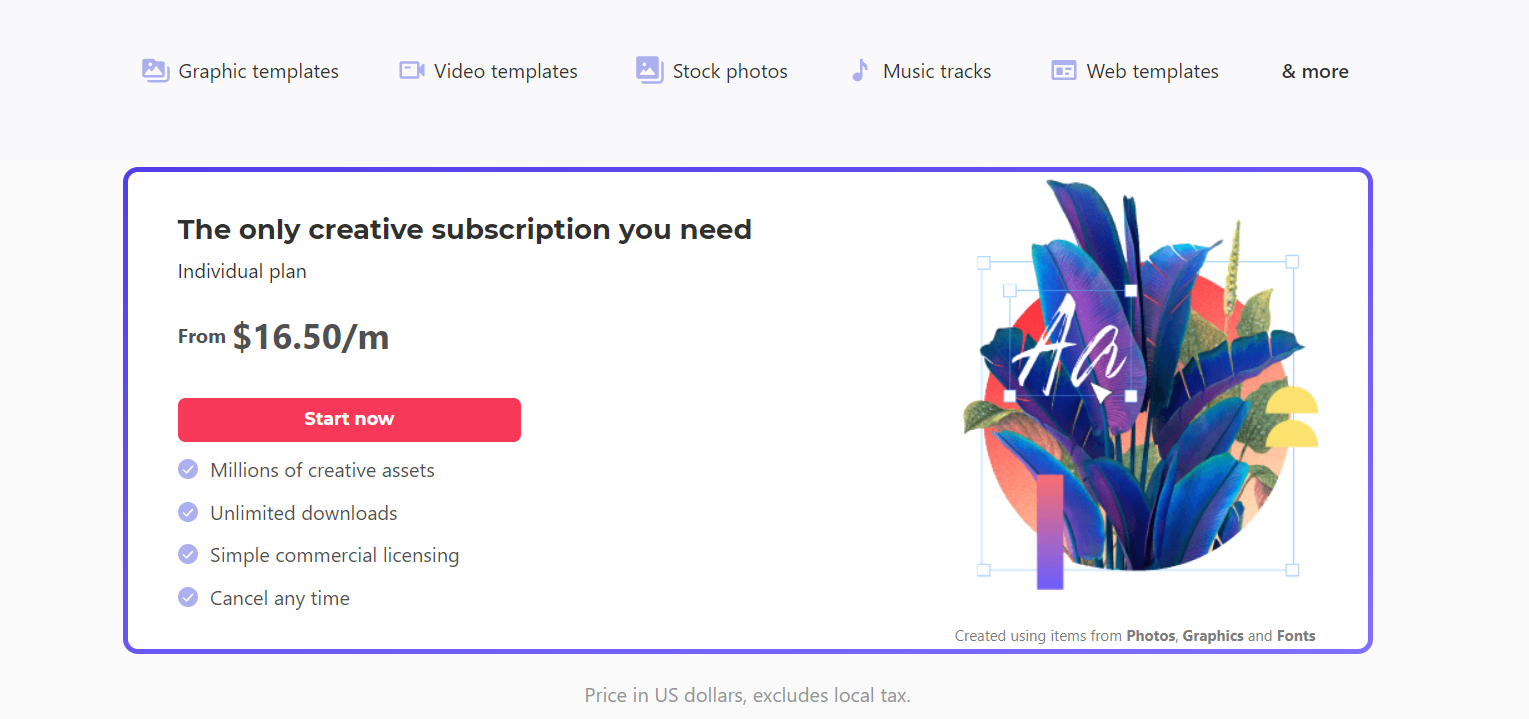
Task: Click the Web templates layout icon
Action: coord(1063,71)
